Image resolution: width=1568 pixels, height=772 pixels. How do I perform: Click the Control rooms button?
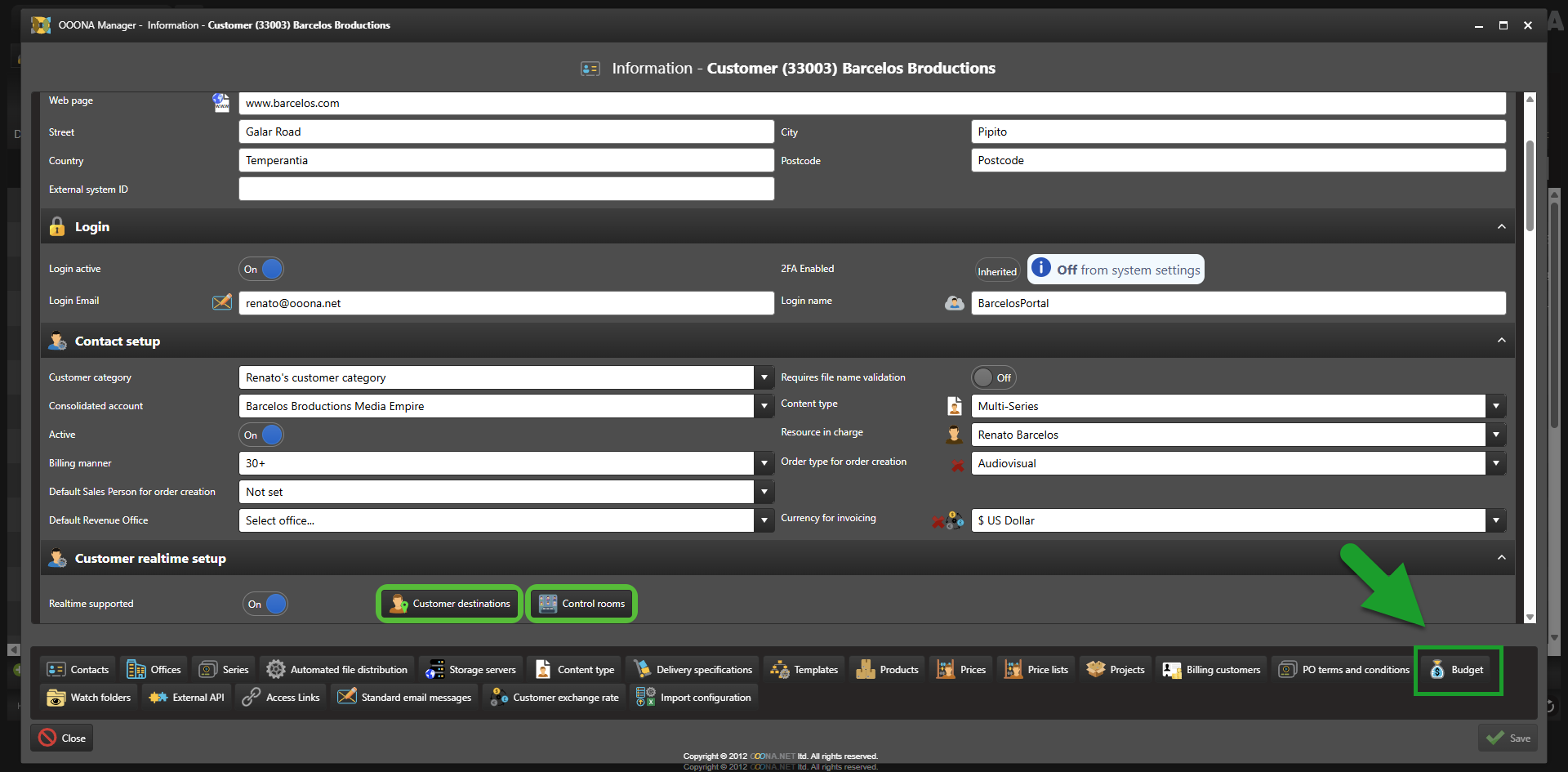pos(581,604)
